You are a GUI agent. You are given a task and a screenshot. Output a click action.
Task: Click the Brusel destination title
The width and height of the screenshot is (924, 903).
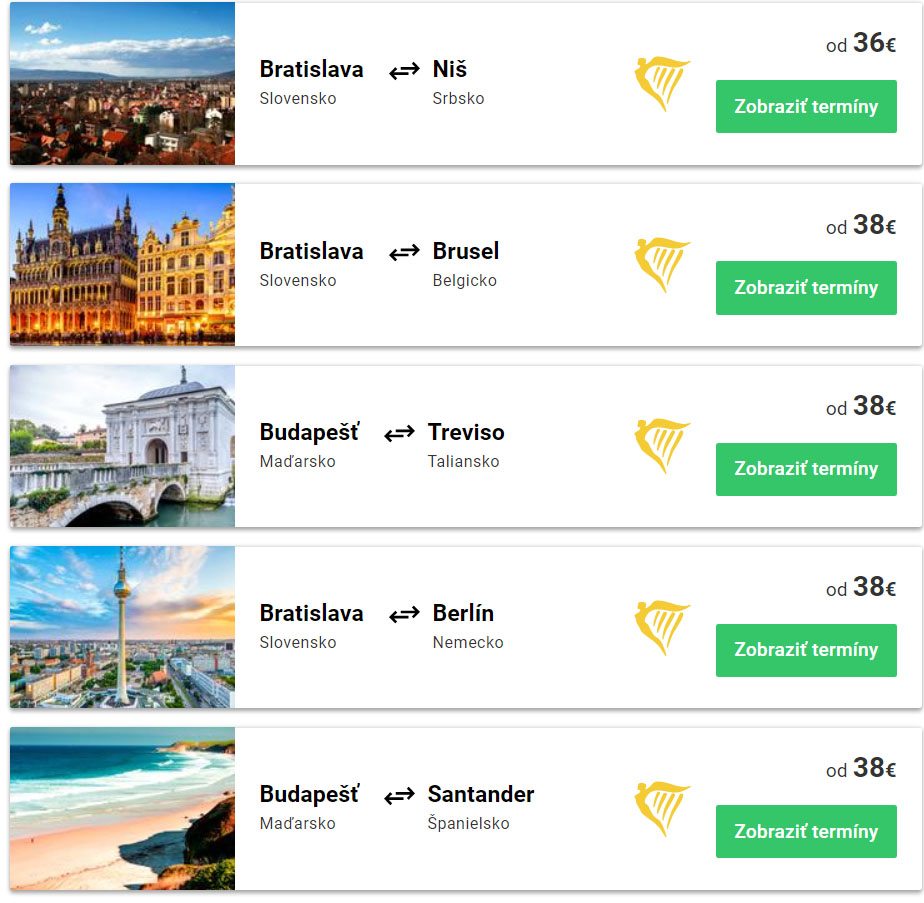(465, 251)
